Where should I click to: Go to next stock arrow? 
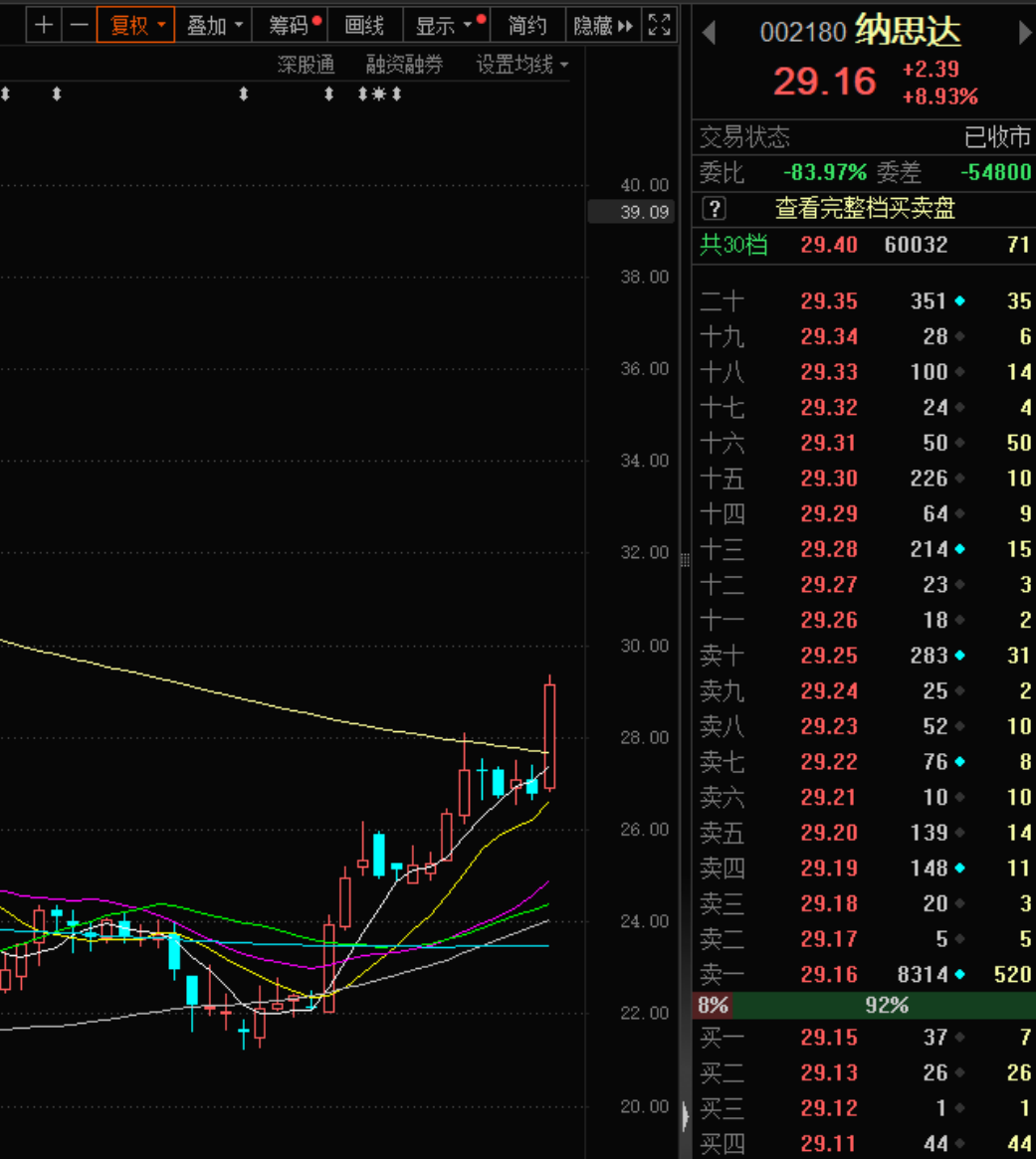1024,32
